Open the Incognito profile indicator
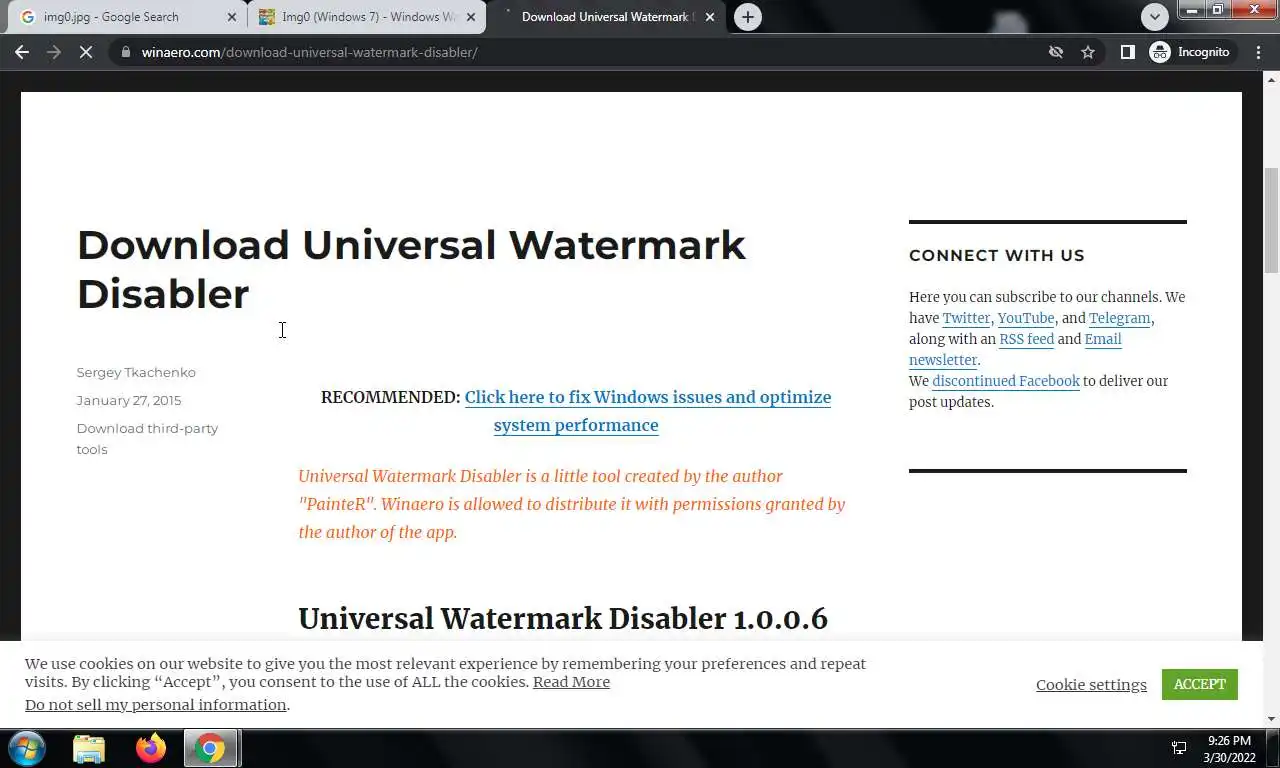Viewport: 1280px width, 768px height. pyautogui.click(x=1192, y=52)
